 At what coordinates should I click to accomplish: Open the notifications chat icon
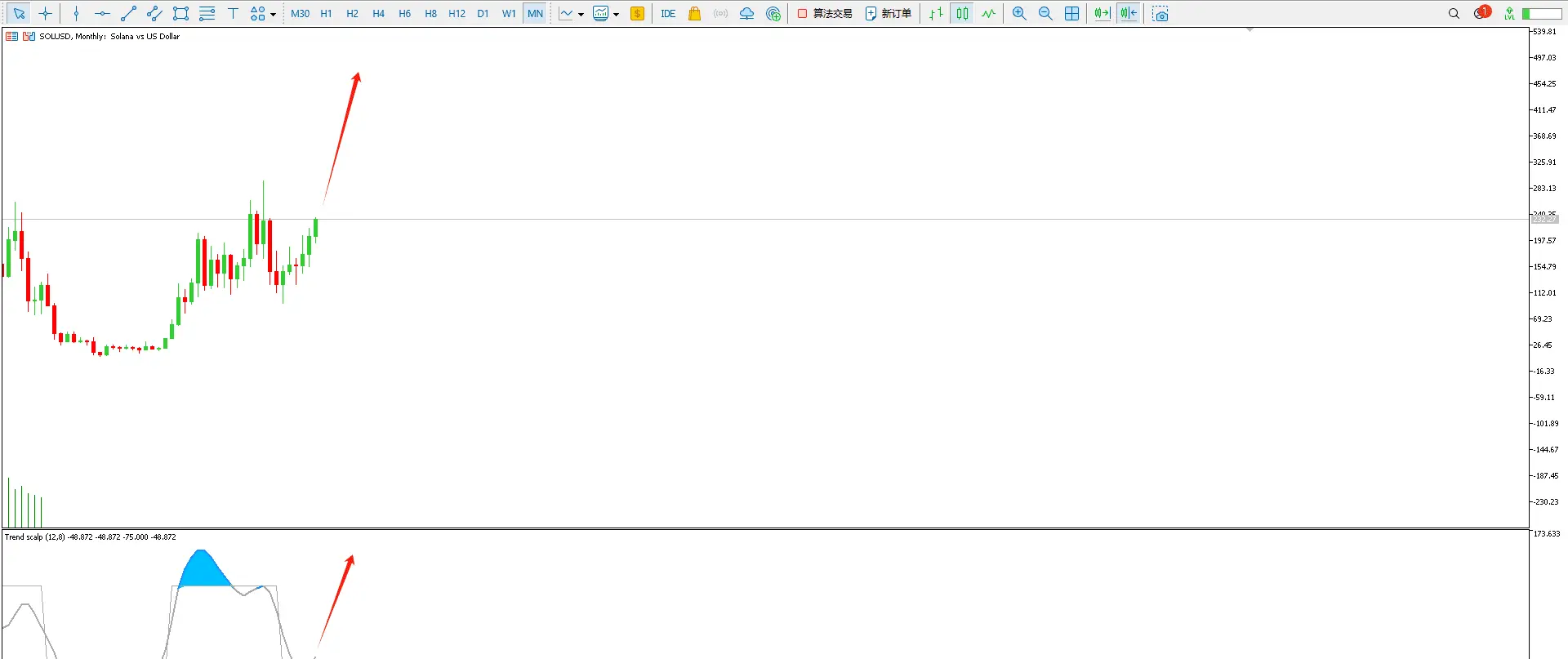[1482, 12]
